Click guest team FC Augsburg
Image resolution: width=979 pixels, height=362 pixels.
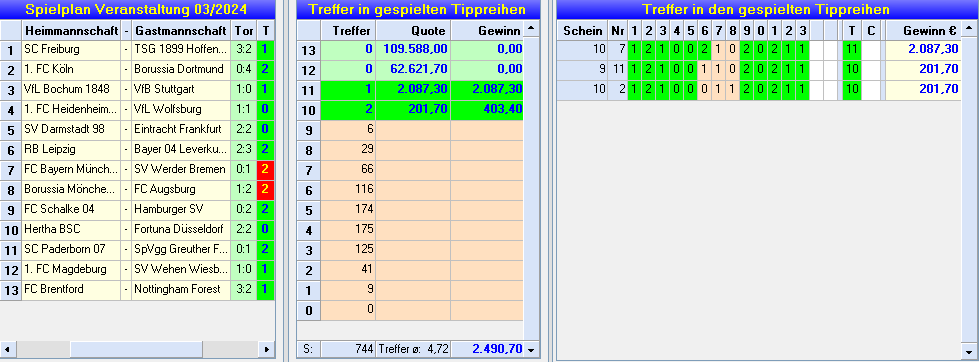180,189
